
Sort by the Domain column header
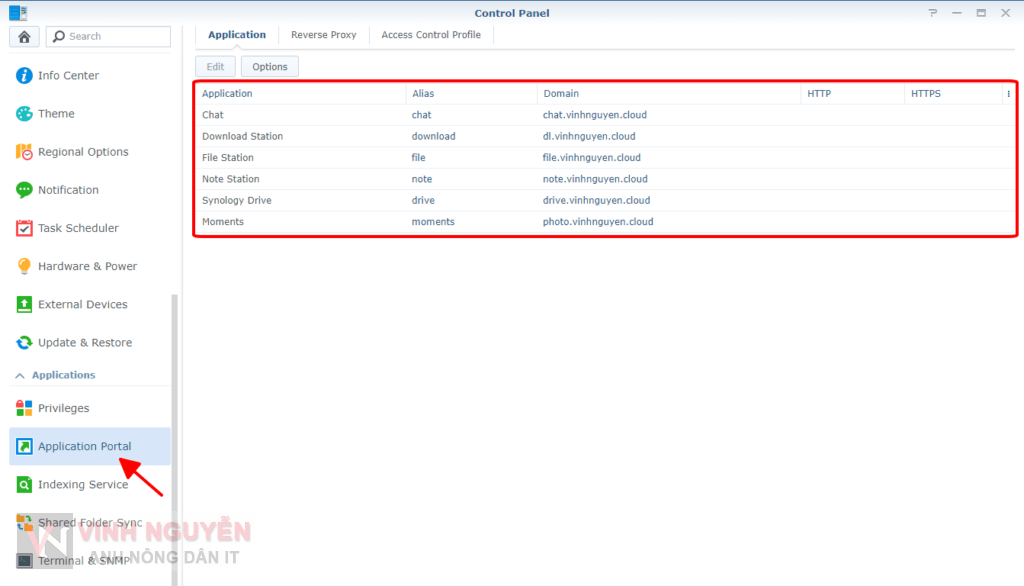[561, 94]
